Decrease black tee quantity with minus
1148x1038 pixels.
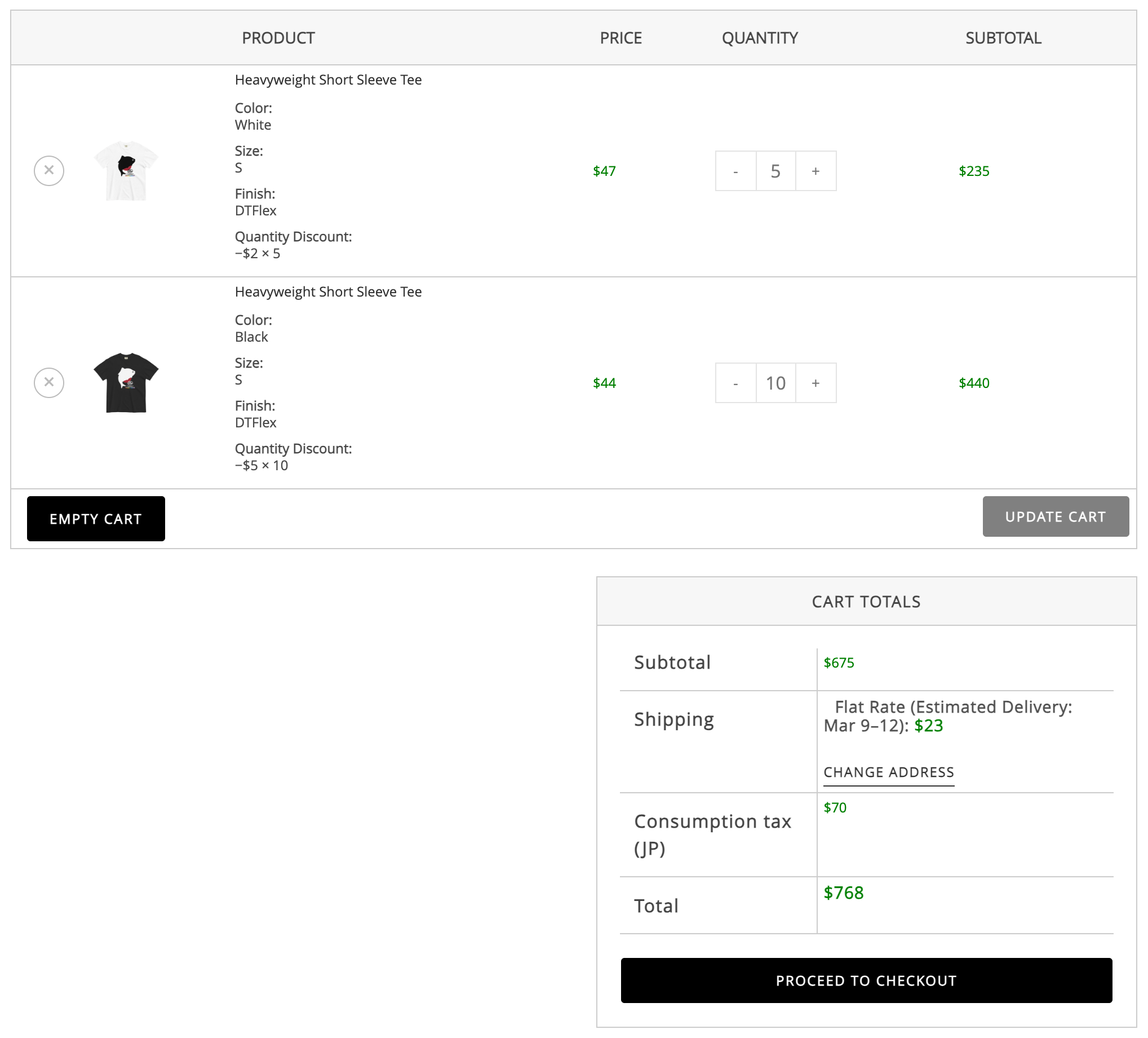coord(735,383)
